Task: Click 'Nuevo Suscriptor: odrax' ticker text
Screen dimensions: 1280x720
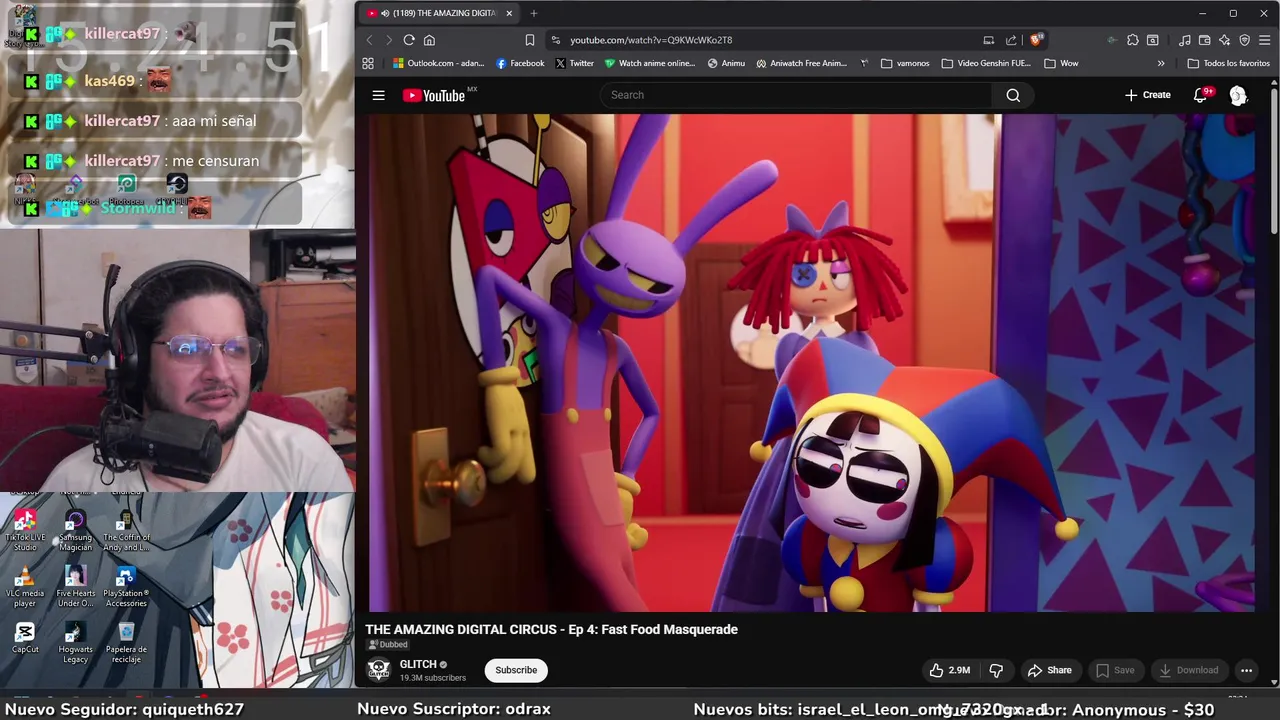Action: click(x=454, y=709)
